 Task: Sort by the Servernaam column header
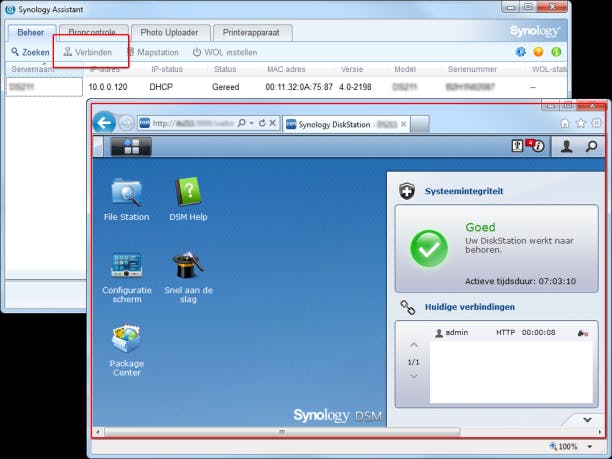(33, 69)
